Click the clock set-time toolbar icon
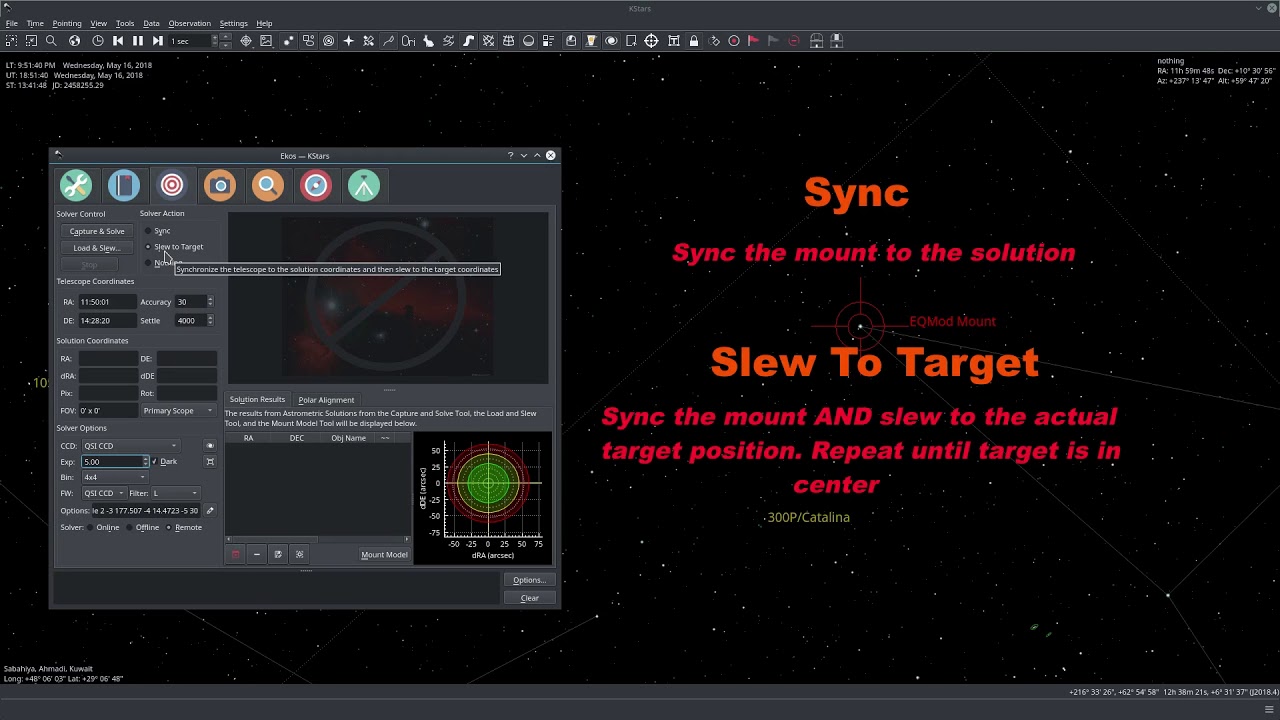Viewport: 1280px width, 720px height. point(97,41)
